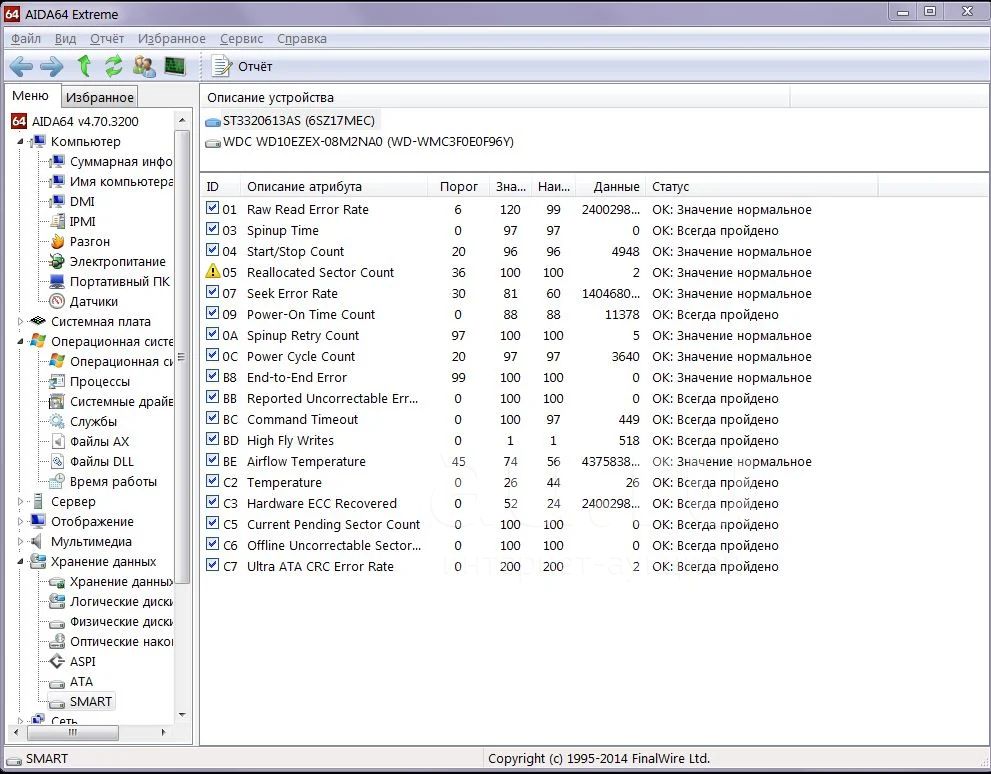
Task: Expand the Системная плата tree node
Action: (x=20, y=322)
